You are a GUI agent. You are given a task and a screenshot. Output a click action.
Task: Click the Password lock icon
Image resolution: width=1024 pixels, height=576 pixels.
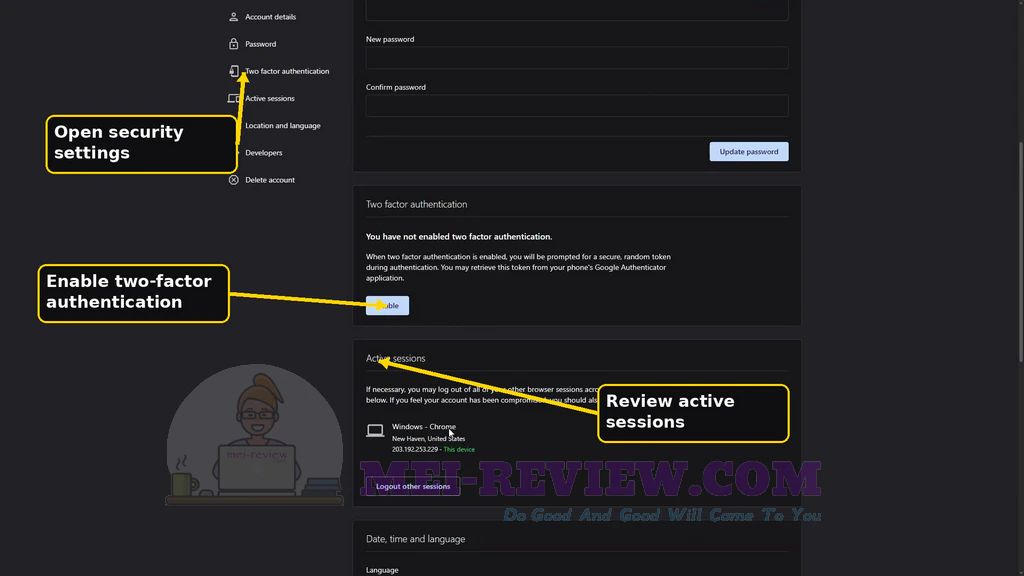coord(233,44)
